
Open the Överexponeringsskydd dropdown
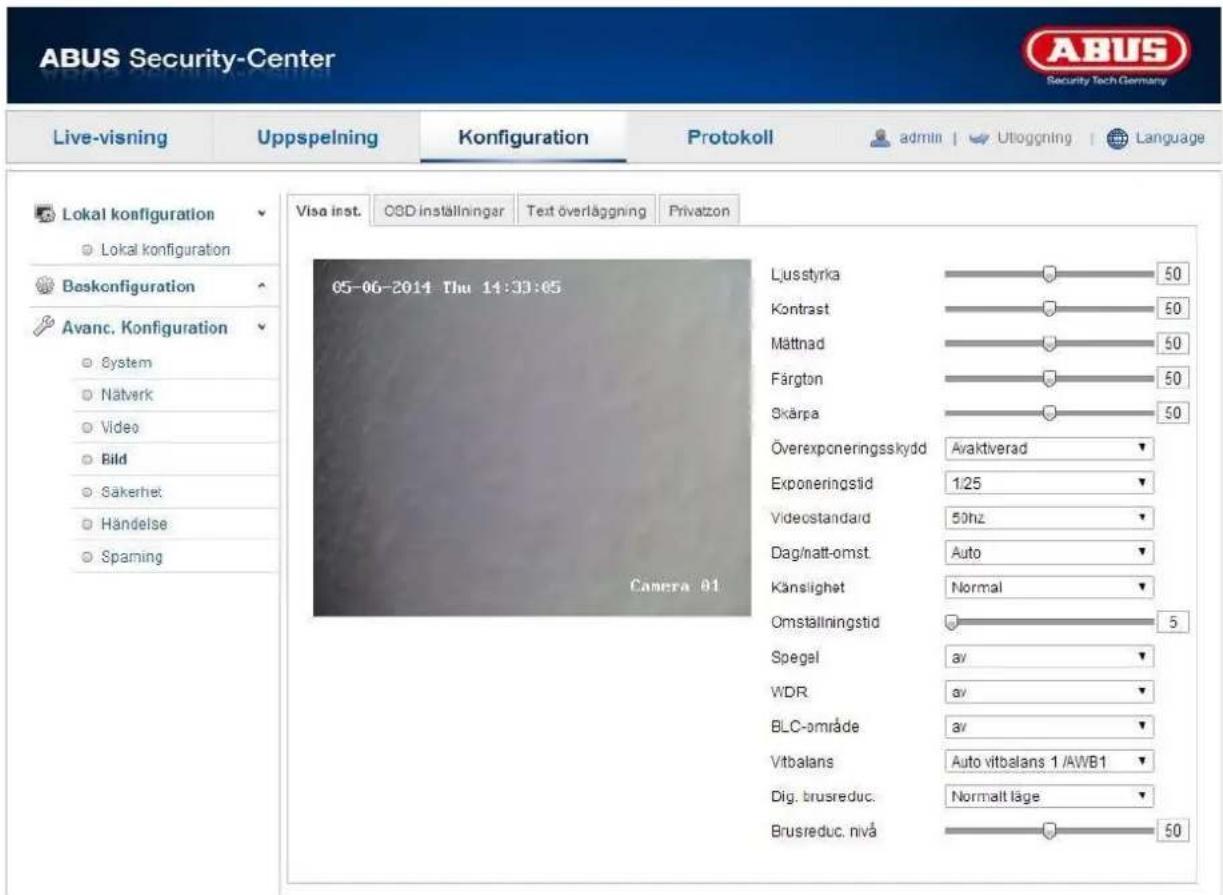click(1049, 449)
